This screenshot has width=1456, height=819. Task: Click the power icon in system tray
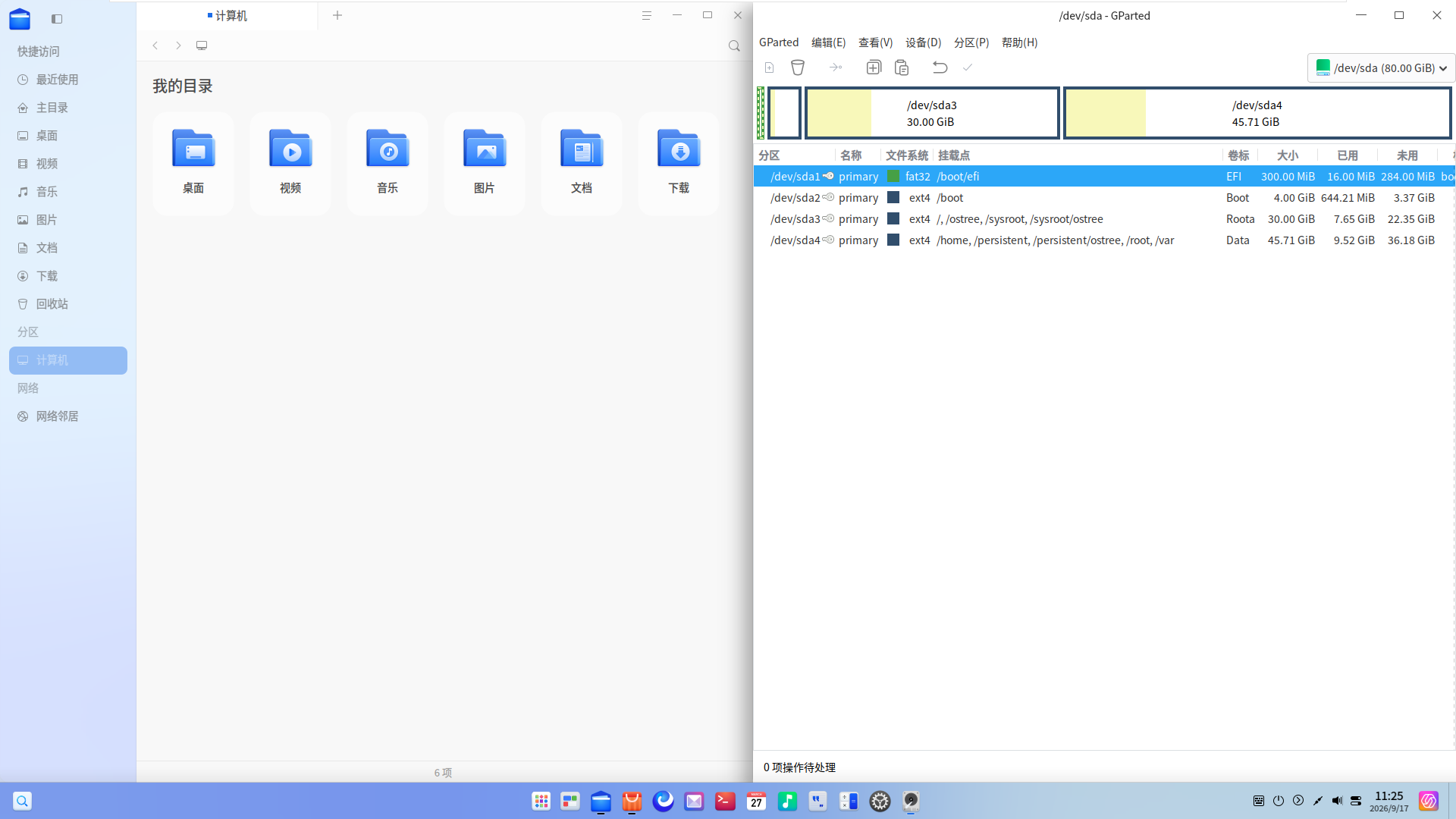[x=1279, y=801]
